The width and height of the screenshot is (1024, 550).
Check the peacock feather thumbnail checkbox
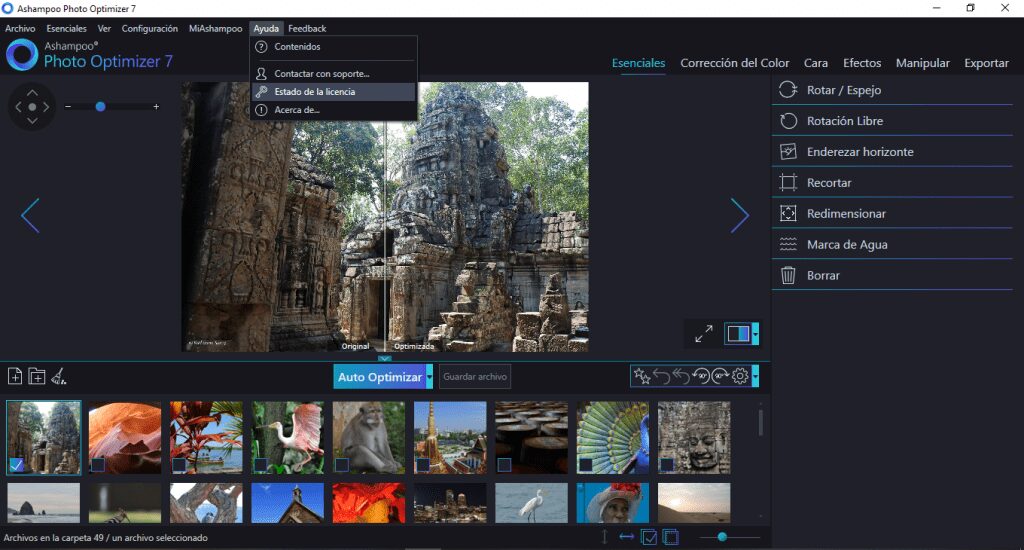coord(585,465)
